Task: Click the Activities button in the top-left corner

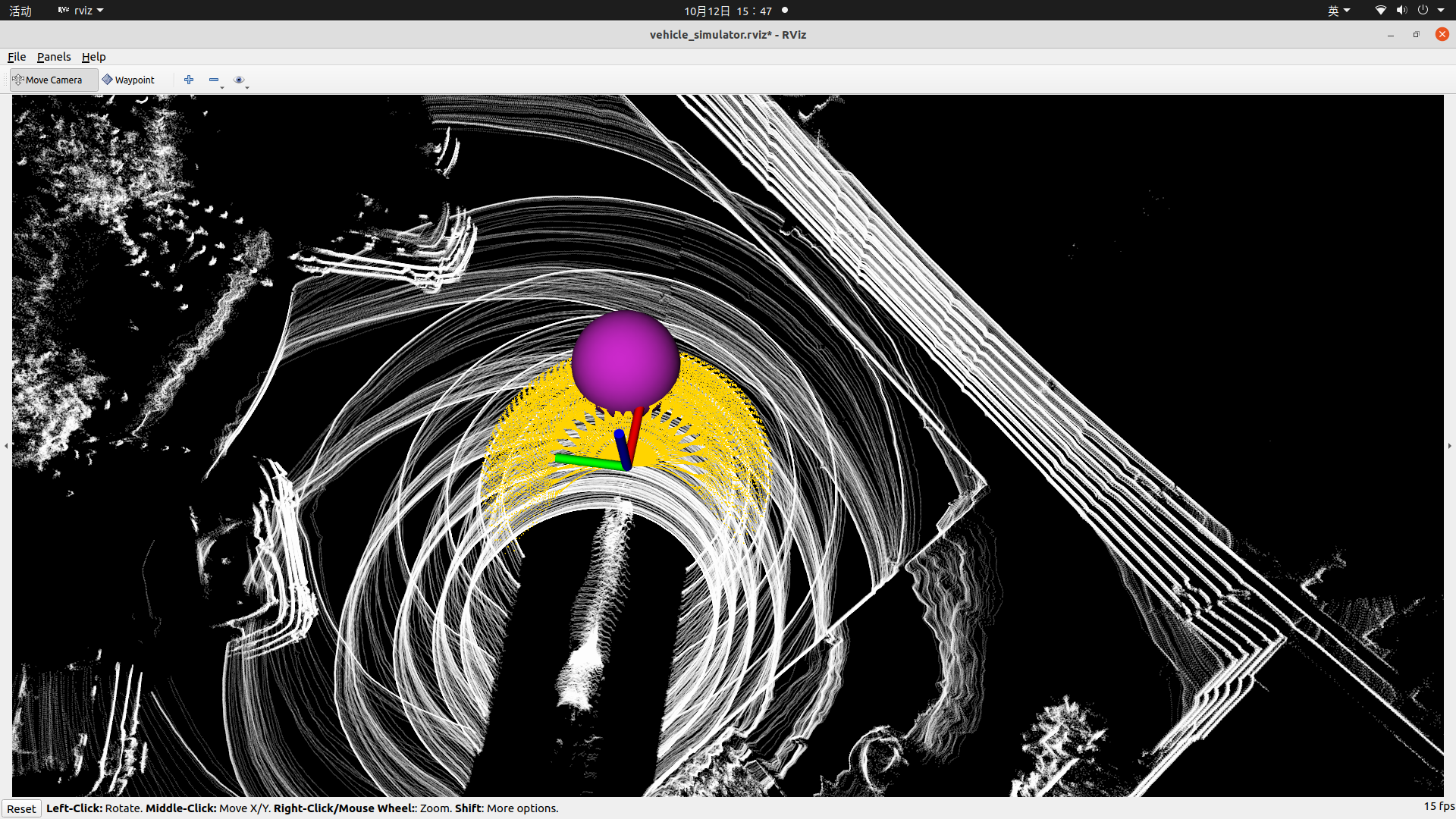Action: coord(20,11)
